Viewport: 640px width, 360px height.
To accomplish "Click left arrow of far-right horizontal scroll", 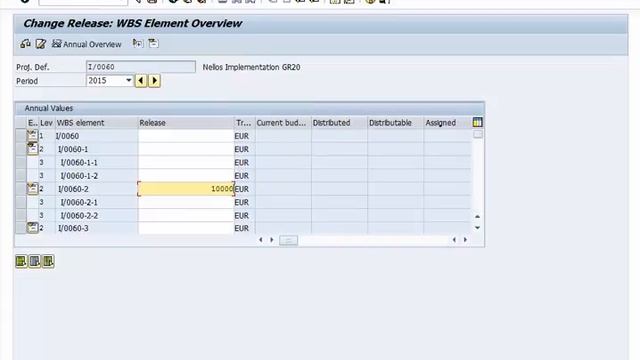I will pyautogui.click(x=454, y=240).
